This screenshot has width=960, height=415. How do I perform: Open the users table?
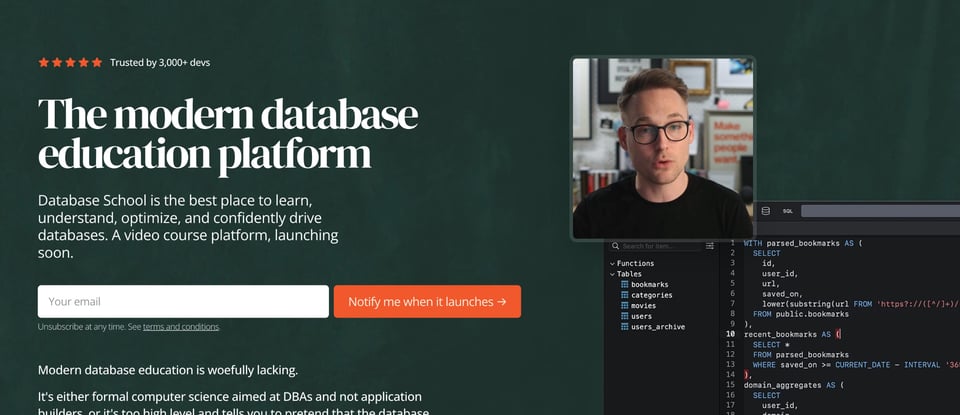(641, 316)
